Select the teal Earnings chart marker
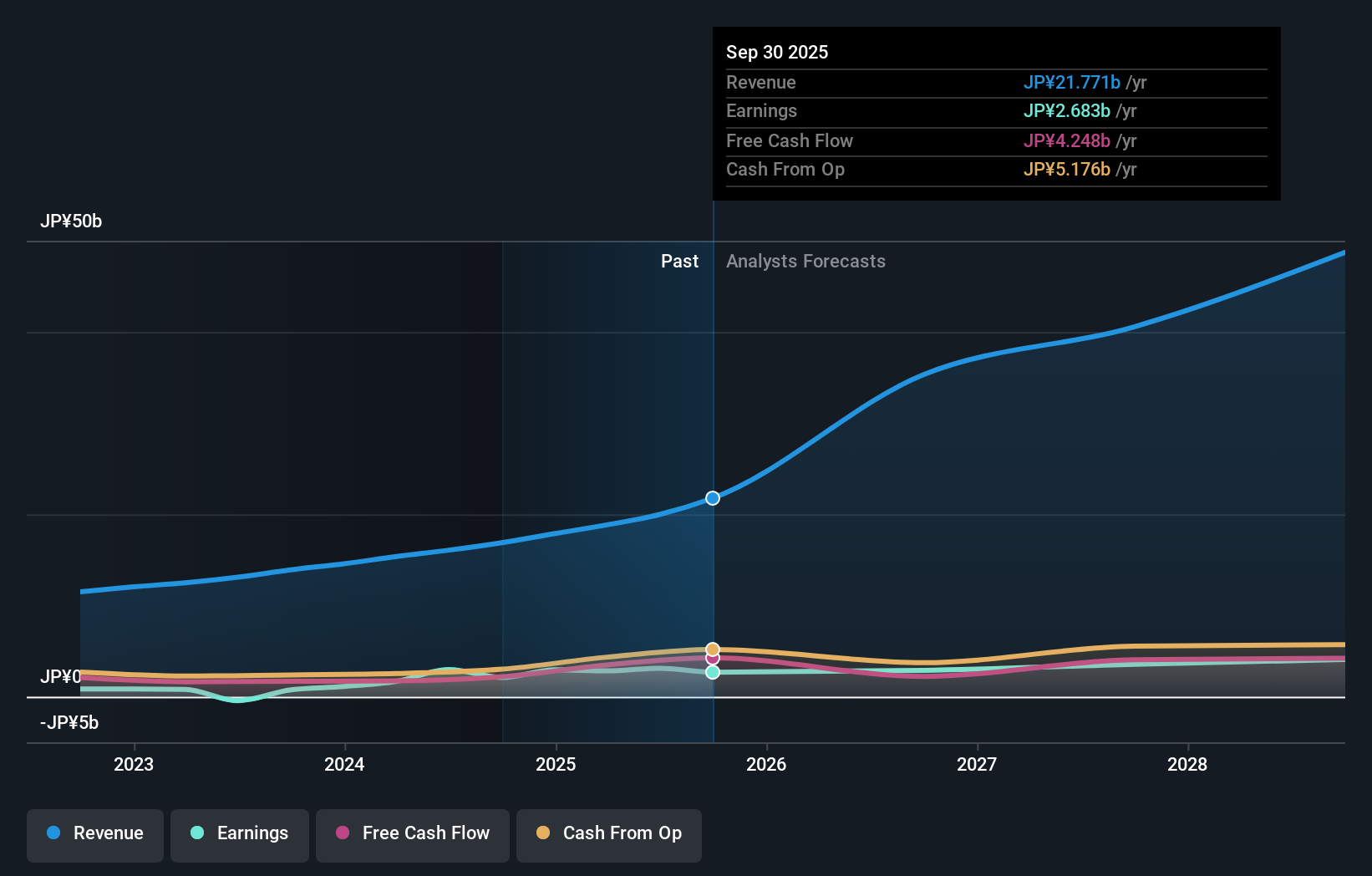The width and height of the screenshot is (1372, 876). 713,672
